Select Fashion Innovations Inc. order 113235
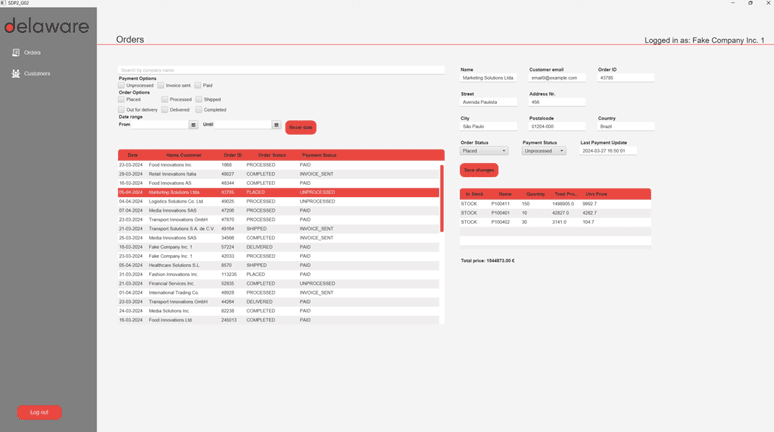This screenshot has width=774, height=432. click(x=278, y=275)
